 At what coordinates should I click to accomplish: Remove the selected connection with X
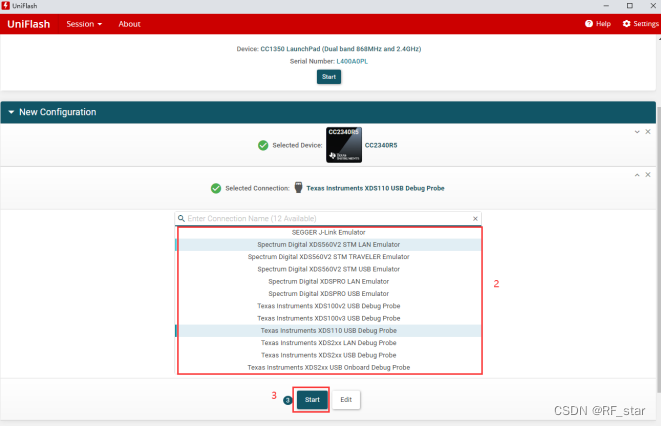pos(648,175)
